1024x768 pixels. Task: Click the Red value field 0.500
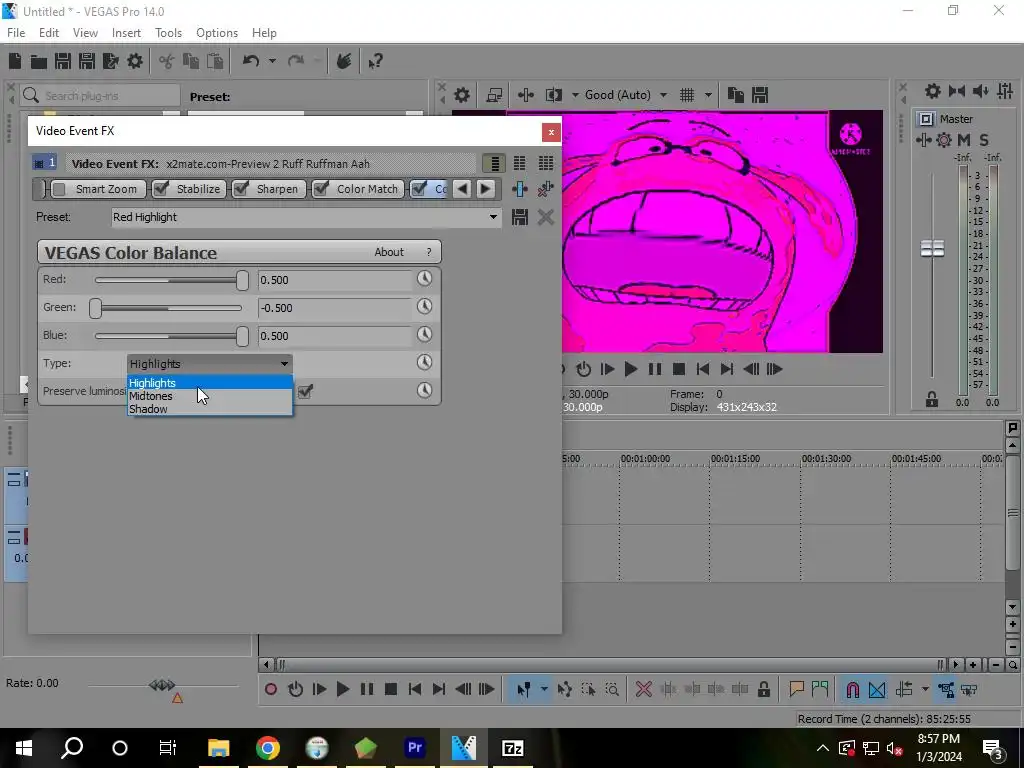(335, 280)
